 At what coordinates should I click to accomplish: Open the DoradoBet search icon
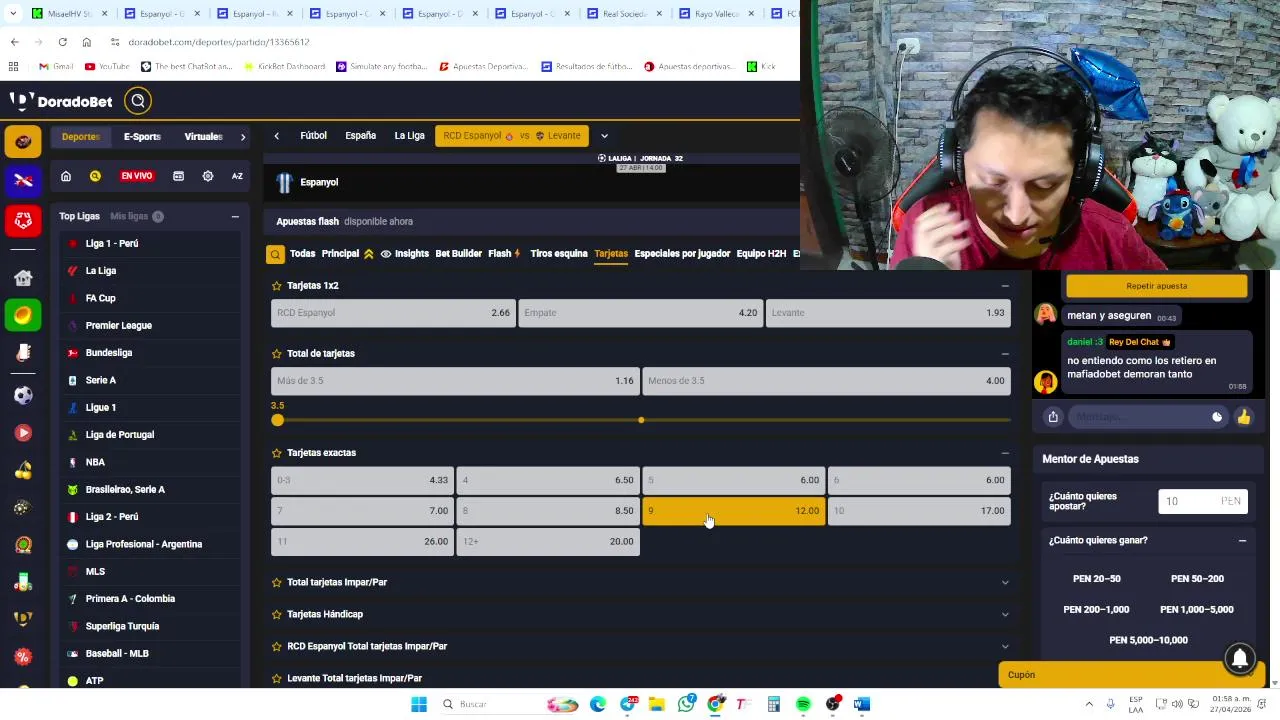(138, 100)
